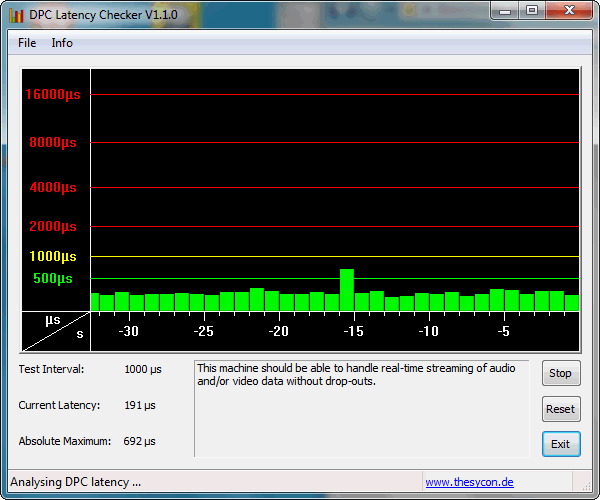This screenshot has width=600, height=500.
Task: Click the -15 time axis label
Action: (x=354, y=331)
